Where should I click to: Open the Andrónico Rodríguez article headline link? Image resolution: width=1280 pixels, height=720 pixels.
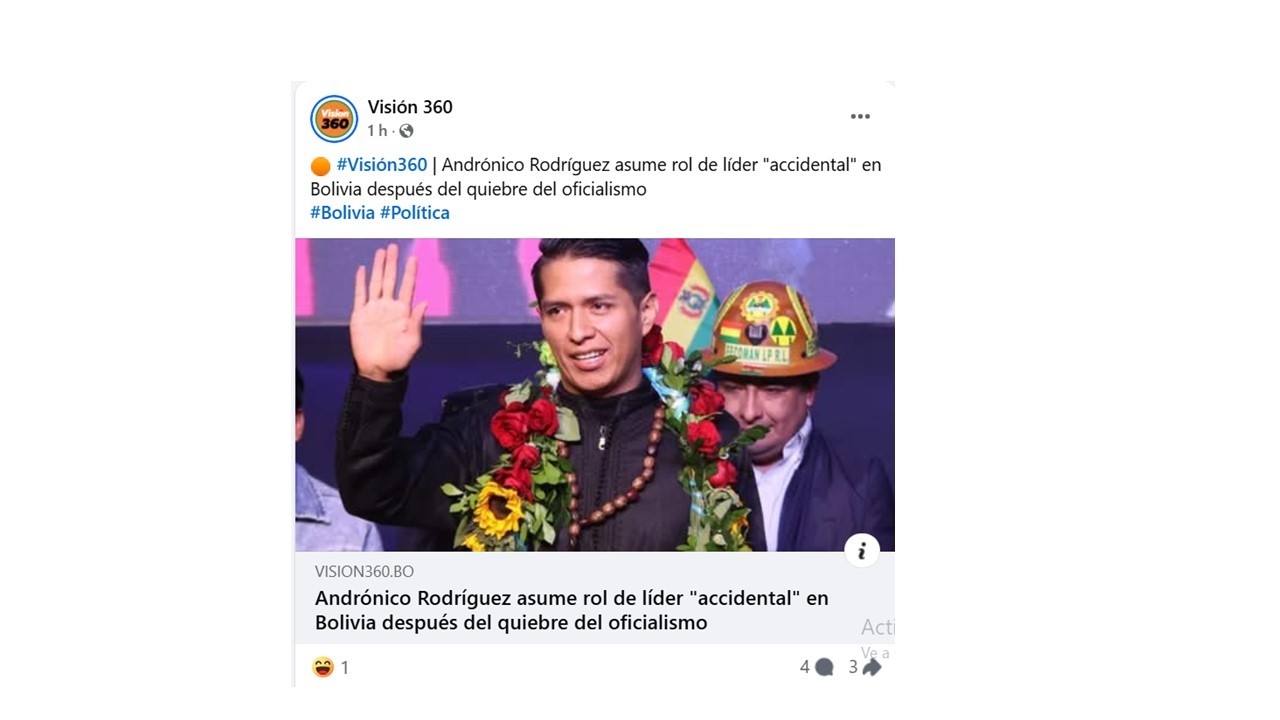572,610
